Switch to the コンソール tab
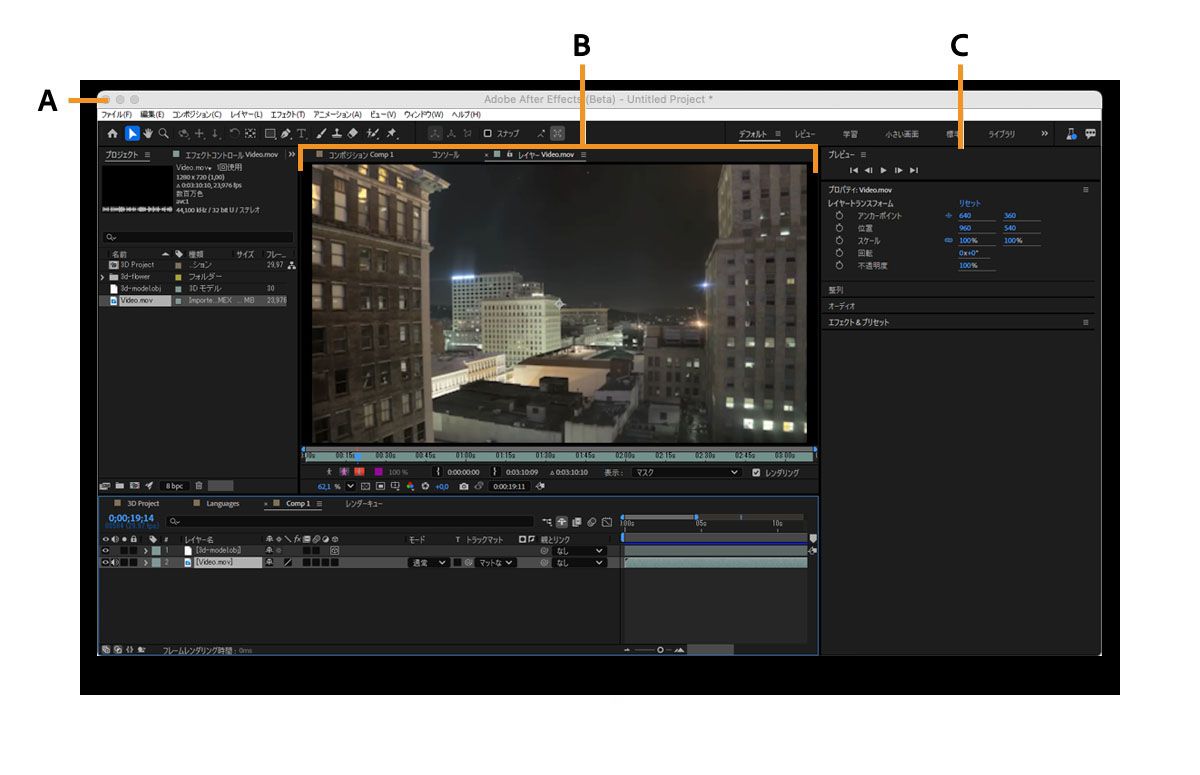1200x775 pixels. (445, 155)
